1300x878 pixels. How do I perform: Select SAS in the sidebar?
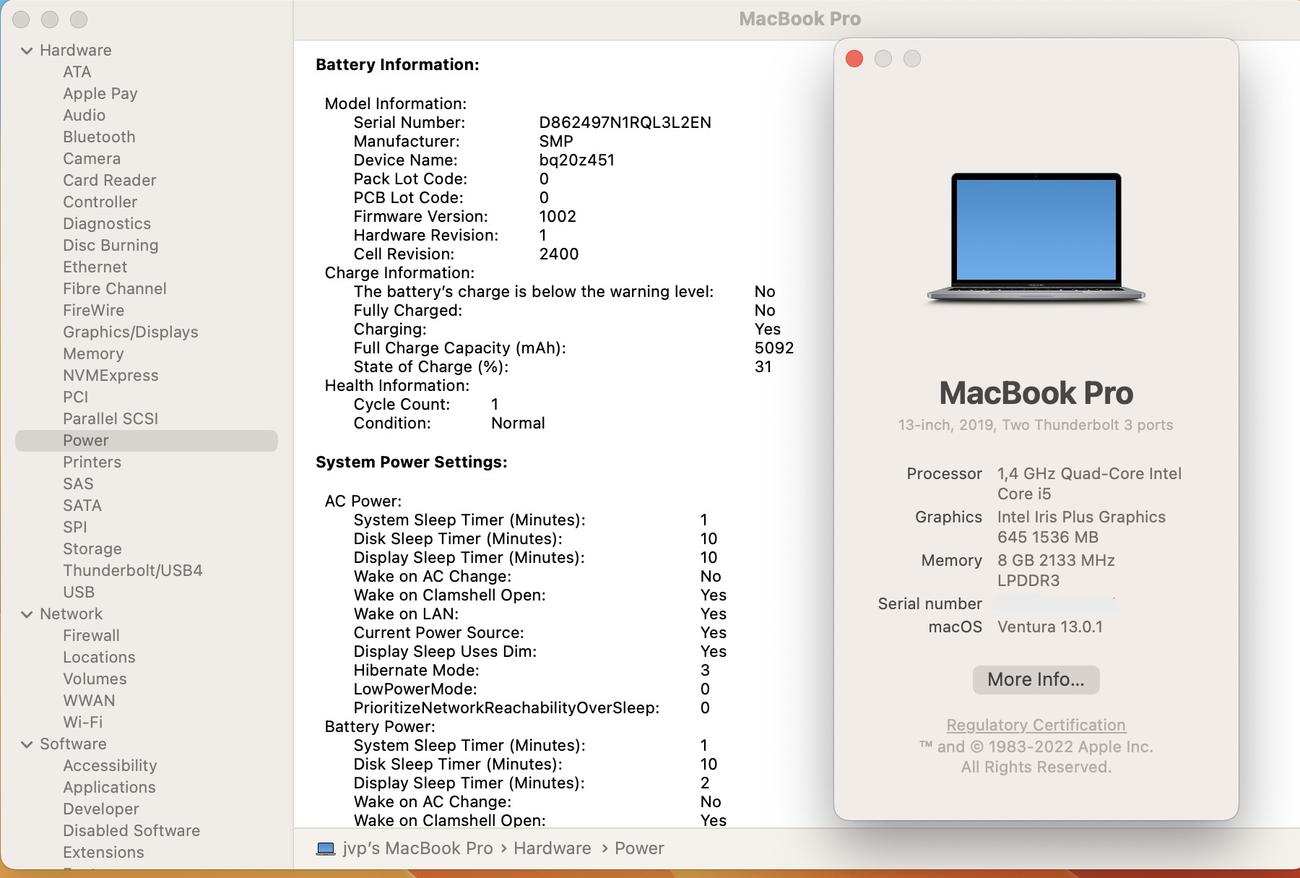[78, 484]
